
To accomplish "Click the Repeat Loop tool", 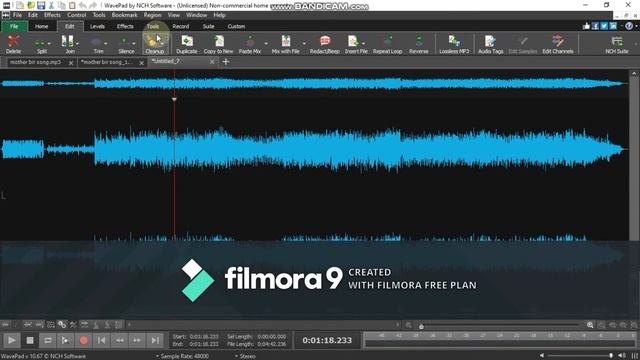I will click(x=387, y=44).
